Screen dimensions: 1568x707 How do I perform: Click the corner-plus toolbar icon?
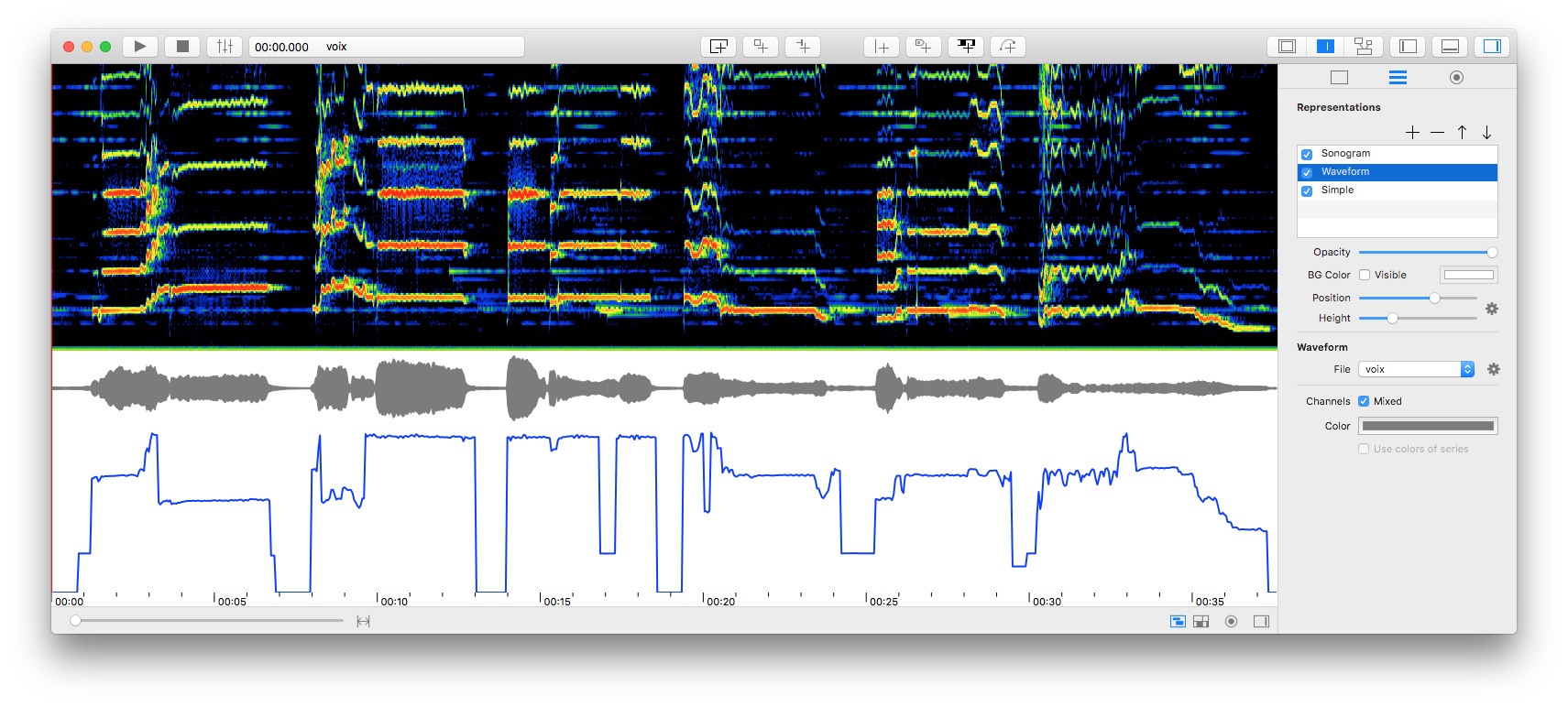[803, 47]
